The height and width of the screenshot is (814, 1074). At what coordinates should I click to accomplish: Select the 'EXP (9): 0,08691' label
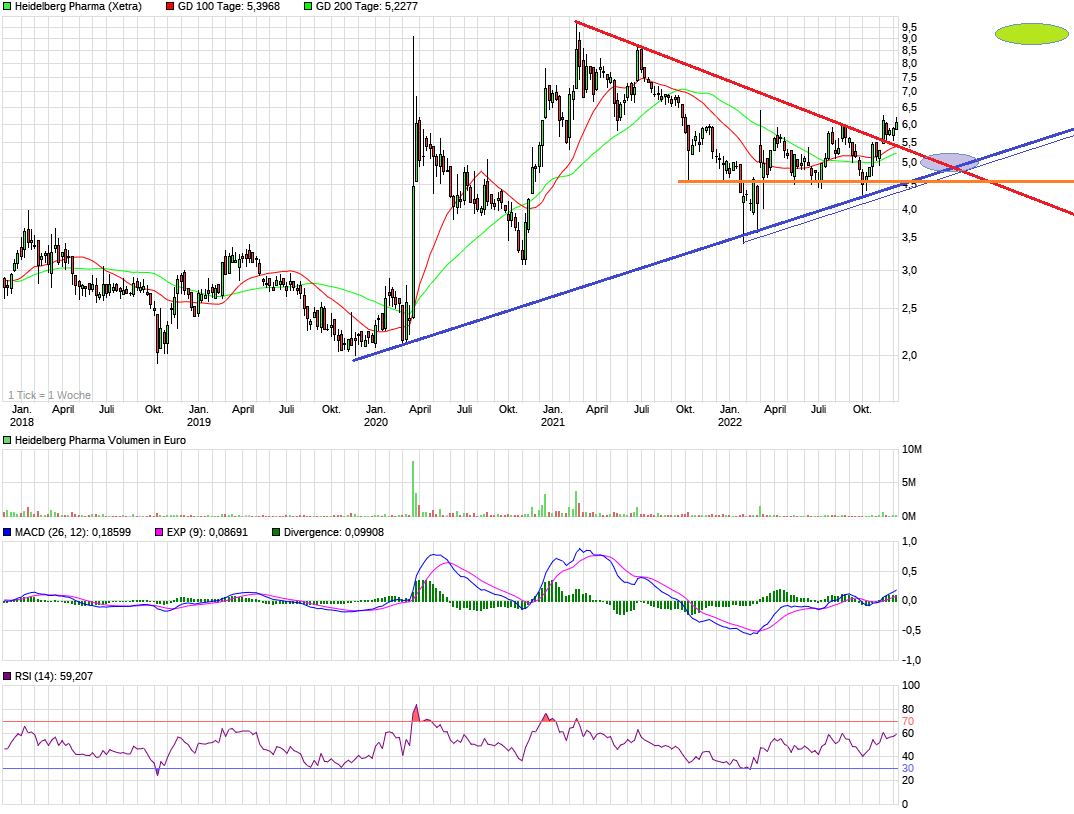(208, 532)
